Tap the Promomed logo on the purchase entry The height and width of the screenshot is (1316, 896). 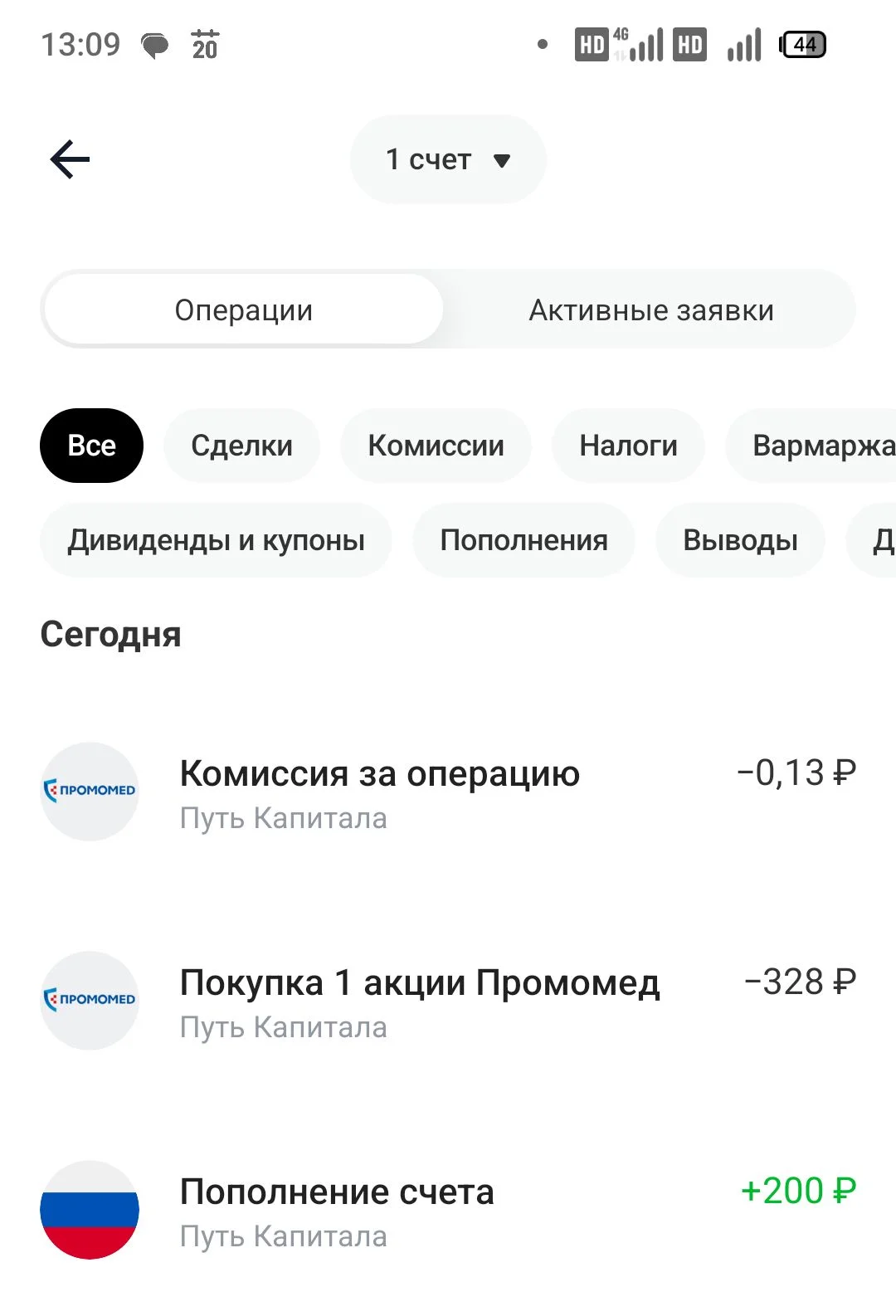[90, 1000]
